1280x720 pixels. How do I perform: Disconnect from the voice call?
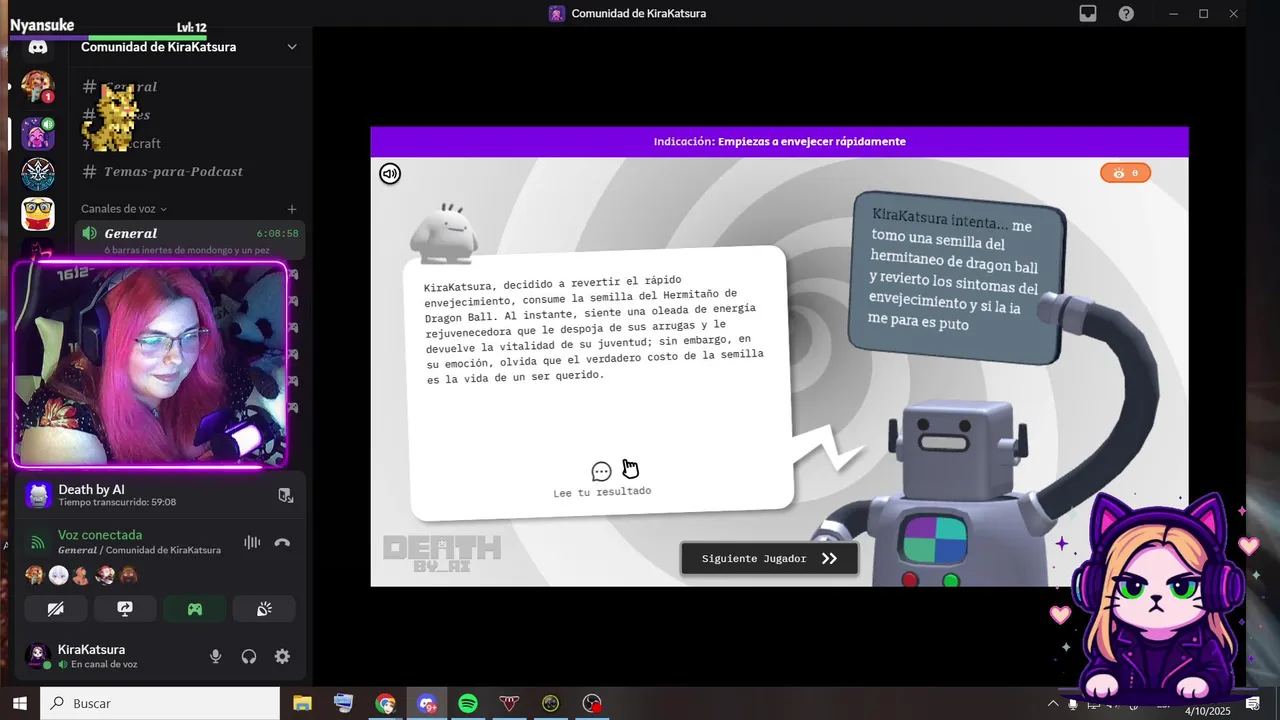(x=282, y=542)
